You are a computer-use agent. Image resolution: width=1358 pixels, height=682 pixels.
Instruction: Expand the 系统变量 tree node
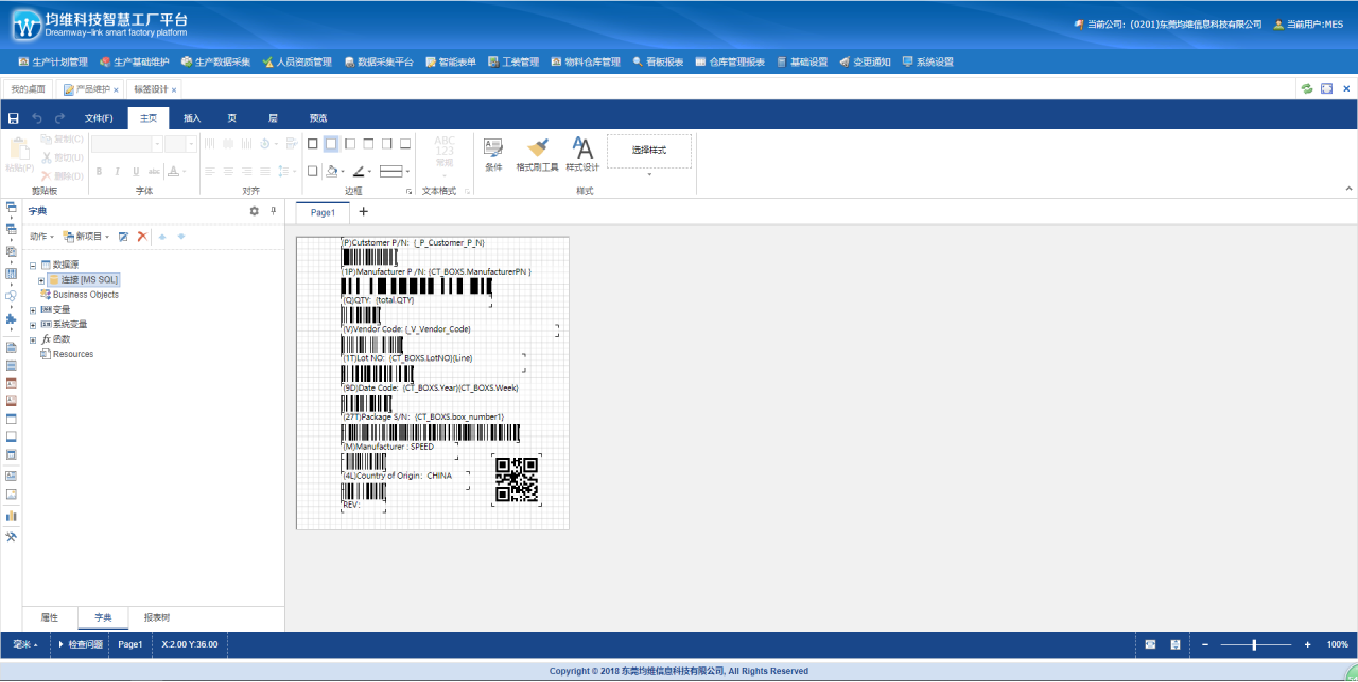point(33,325)
